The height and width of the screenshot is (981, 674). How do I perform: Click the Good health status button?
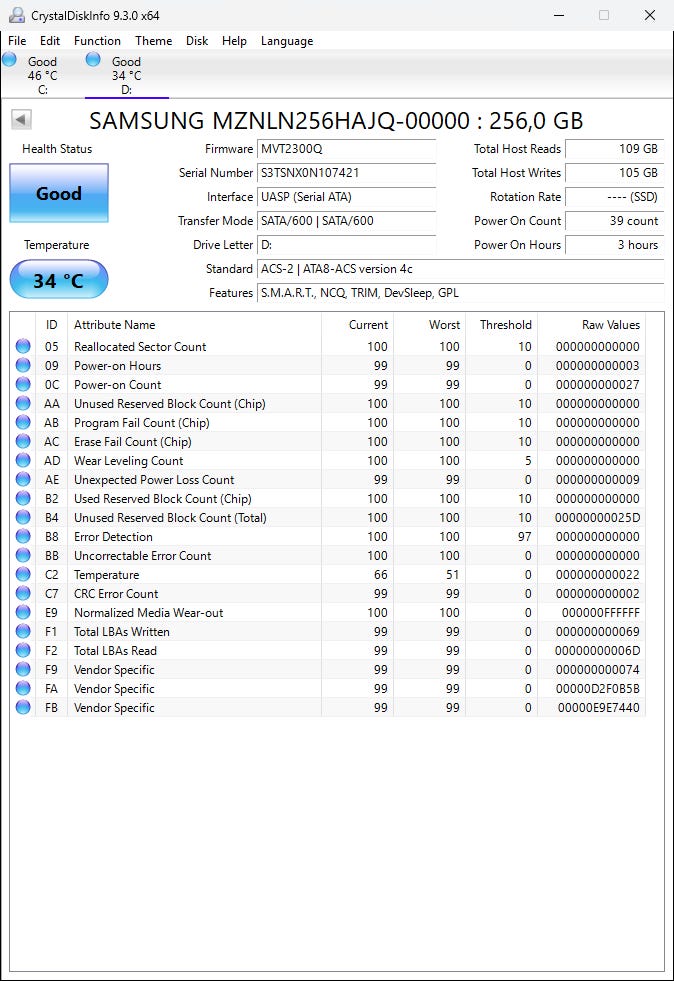59,193
